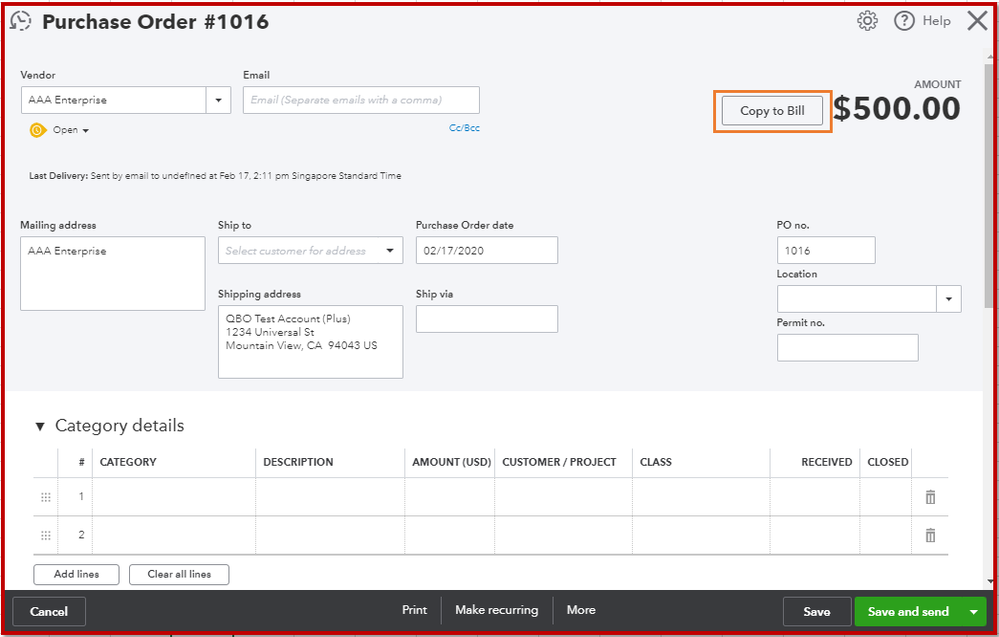999x637 pixels.
Task: Click Customer / Project cell in row 1
Action: (x=563, y=497)
